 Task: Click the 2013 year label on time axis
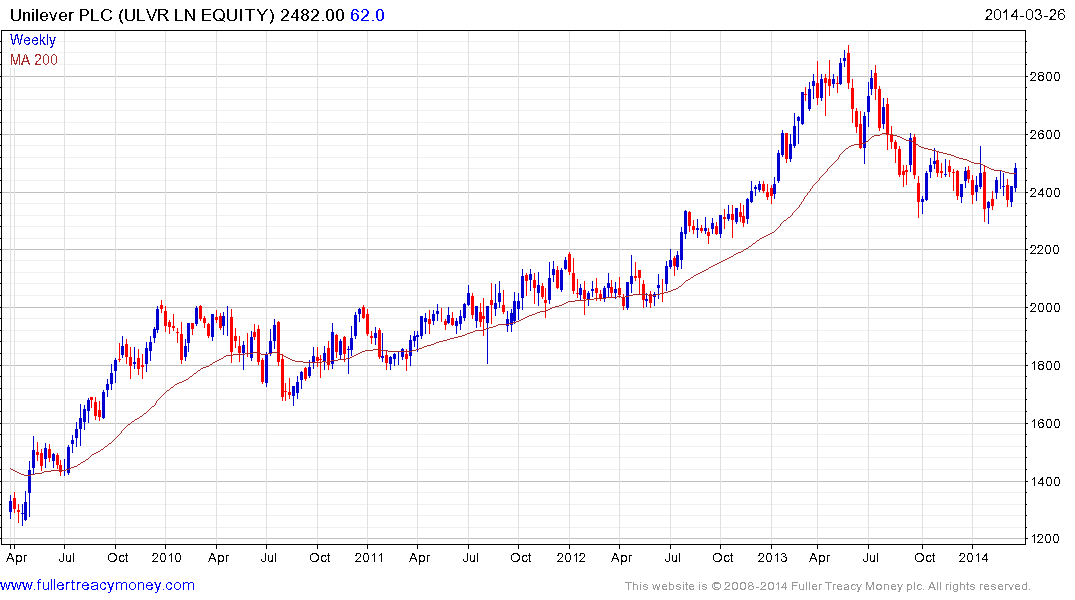[x=773, y=557]
